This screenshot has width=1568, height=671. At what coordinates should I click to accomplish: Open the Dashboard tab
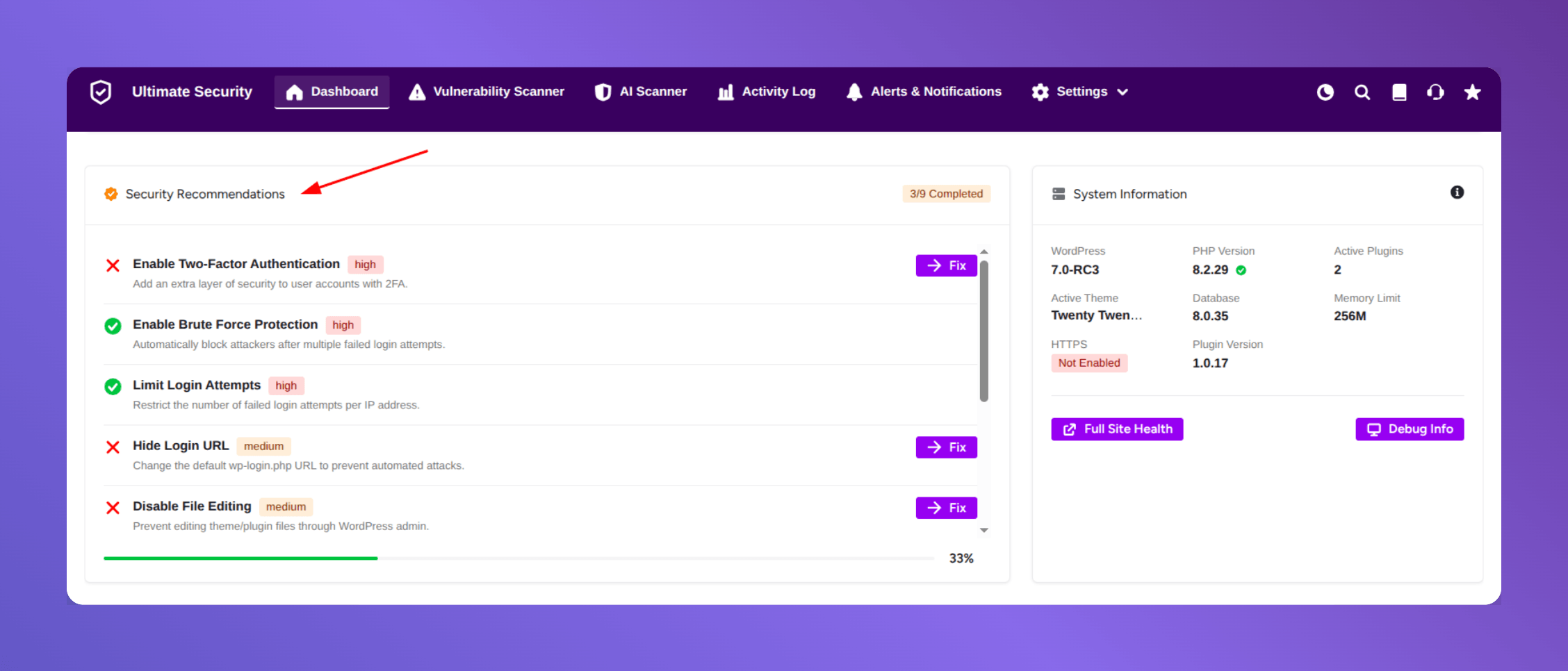pyautogui.click(x=332, y=92)
